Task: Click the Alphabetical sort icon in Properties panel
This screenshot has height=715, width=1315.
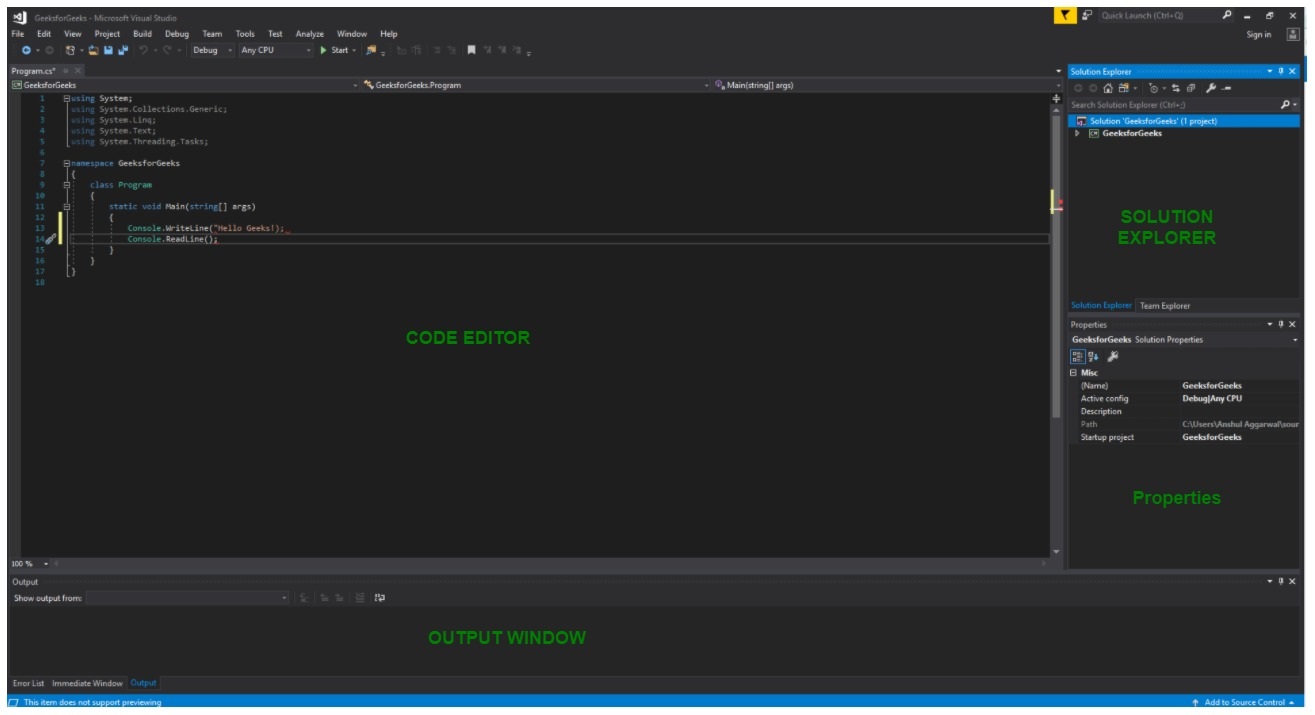Action: (x=1092, y=356)
